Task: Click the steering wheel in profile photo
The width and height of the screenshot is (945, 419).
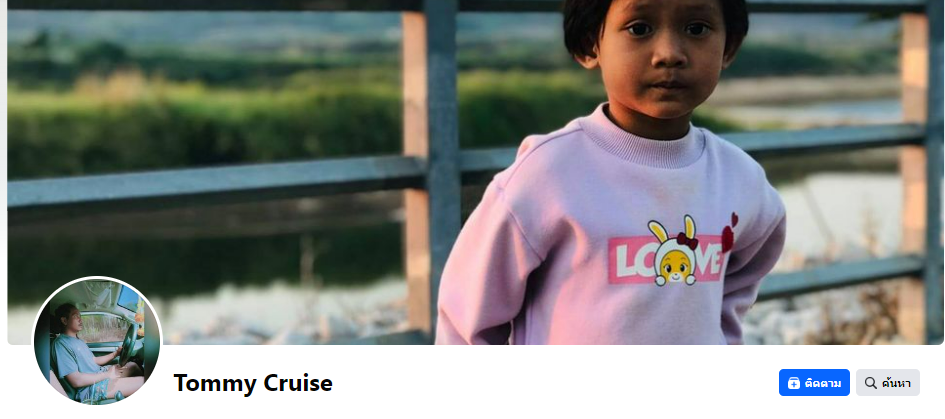Action: (x=128, y=345)
